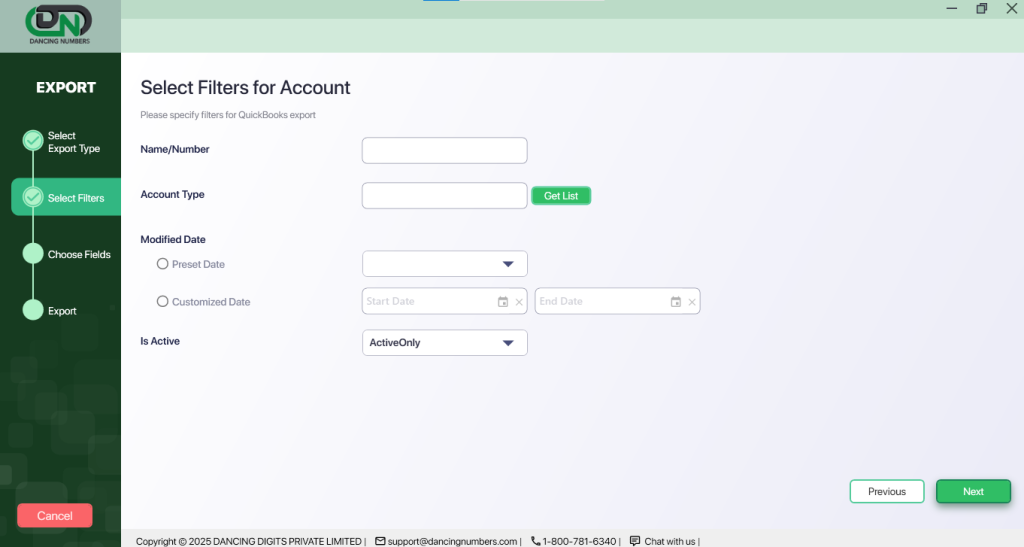
Task: Click the Select Filters for Account heading
Action: click(x=246, y=87)
